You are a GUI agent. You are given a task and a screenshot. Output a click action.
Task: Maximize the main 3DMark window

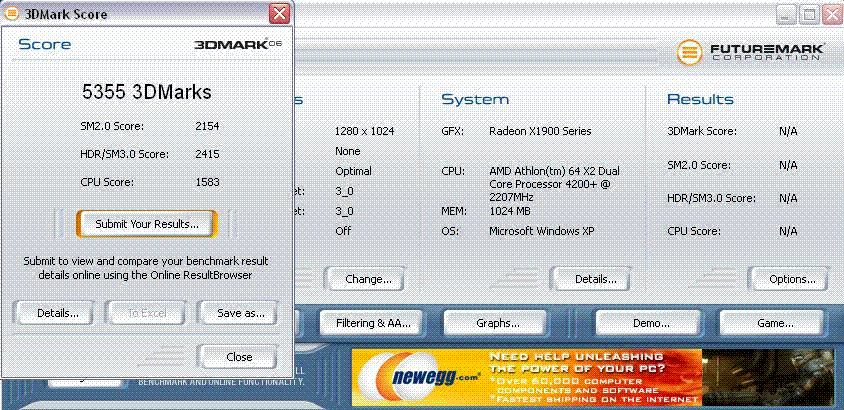[x=810, y=14]
